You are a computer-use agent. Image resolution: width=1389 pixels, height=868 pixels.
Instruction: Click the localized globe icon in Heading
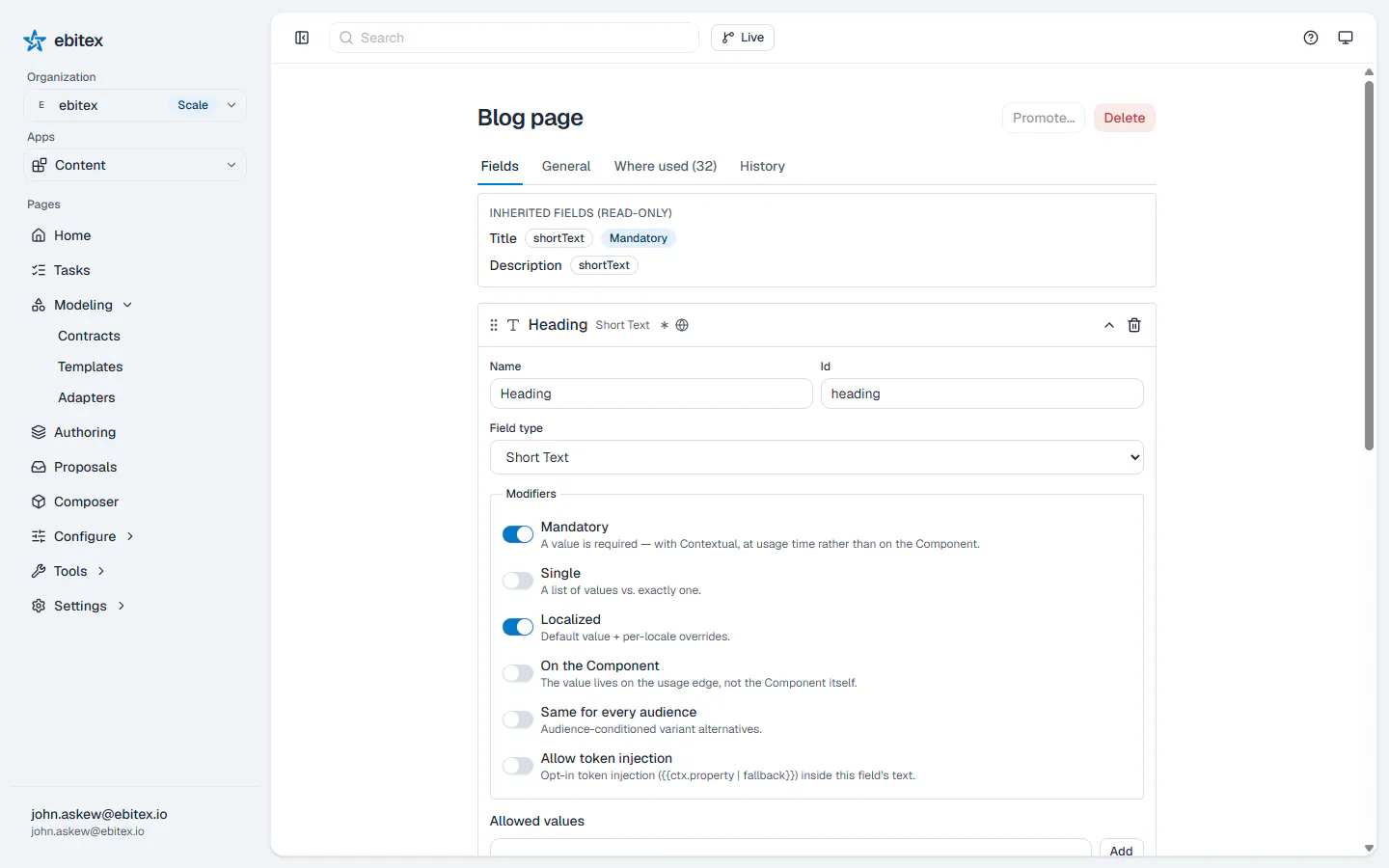click(x=682, y=325)
